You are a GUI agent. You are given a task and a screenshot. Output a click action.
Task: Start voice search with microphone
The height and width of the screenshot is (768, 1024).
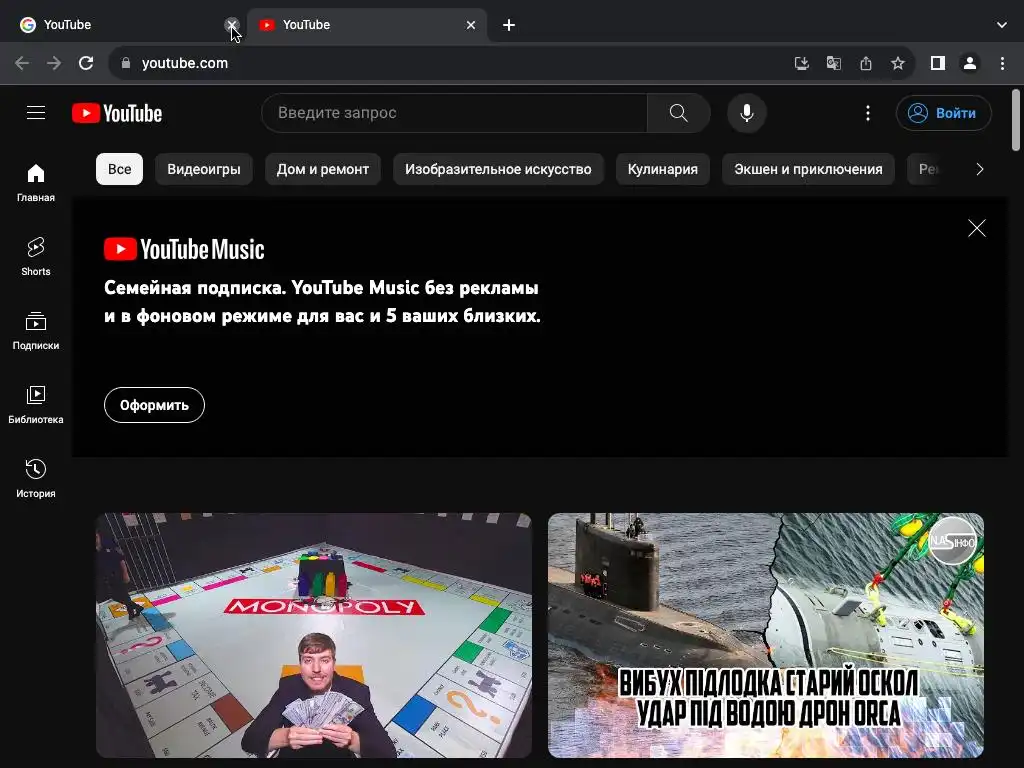click(746, 113)
